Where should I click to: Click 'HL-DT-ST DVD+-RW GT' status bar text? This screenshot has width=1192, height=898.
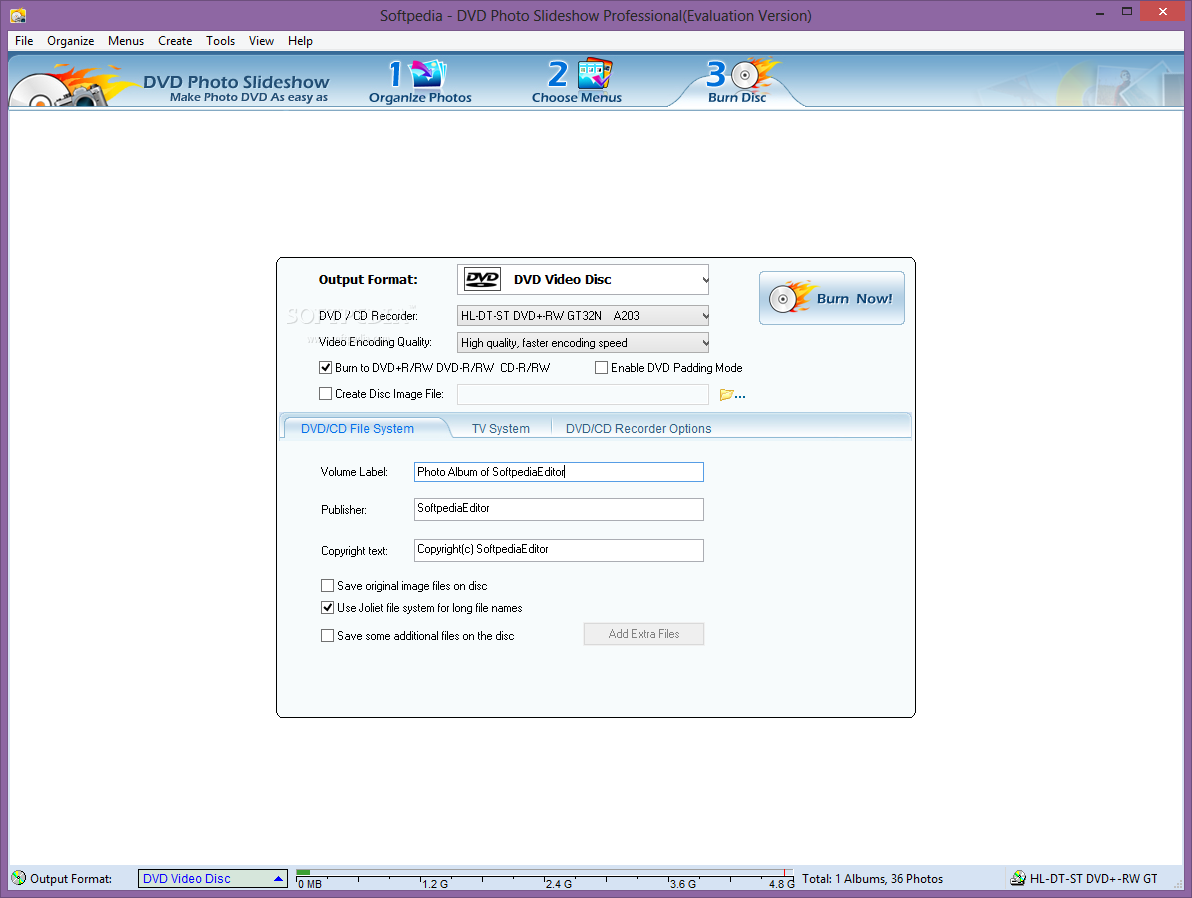pyautogui.click(x=1093, y=879)
